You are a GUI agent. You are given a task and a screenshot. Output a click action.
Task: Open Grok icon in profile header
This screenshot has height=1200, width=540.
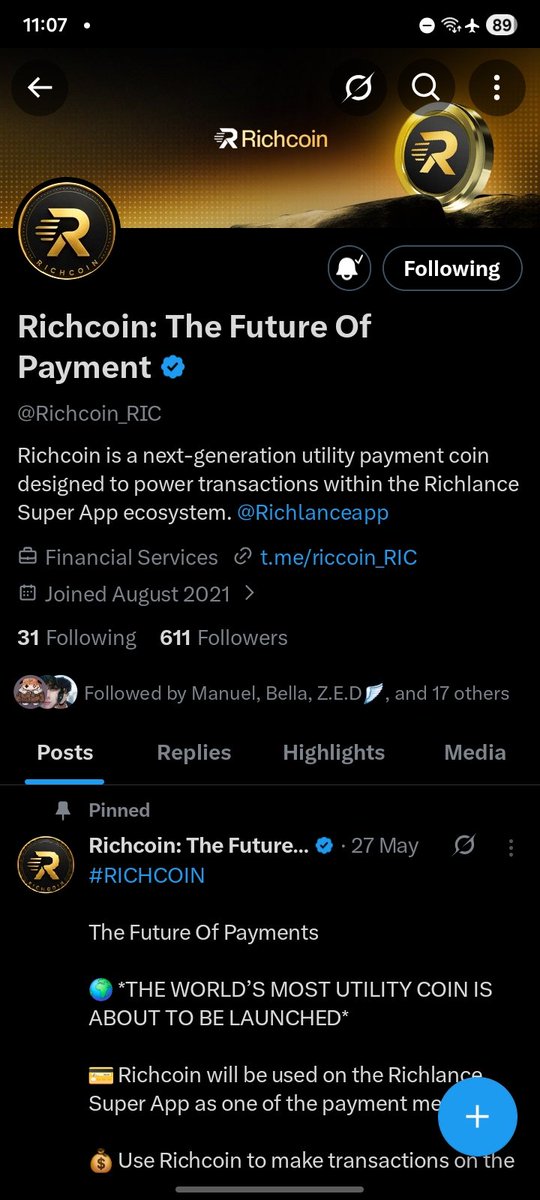(x=359, y=88)
